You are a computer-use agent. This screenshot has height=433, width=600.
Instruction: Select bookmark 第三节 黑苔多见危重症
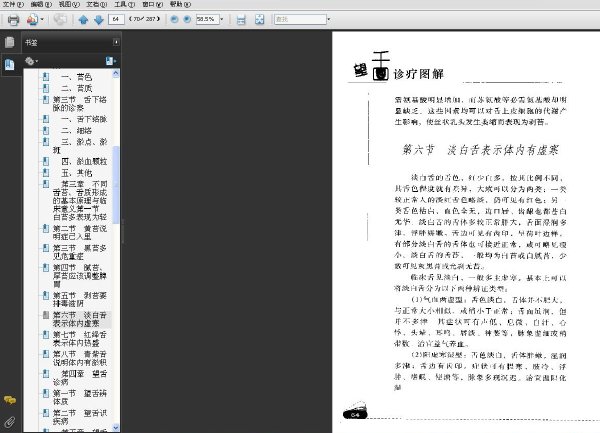pos(80,252)
